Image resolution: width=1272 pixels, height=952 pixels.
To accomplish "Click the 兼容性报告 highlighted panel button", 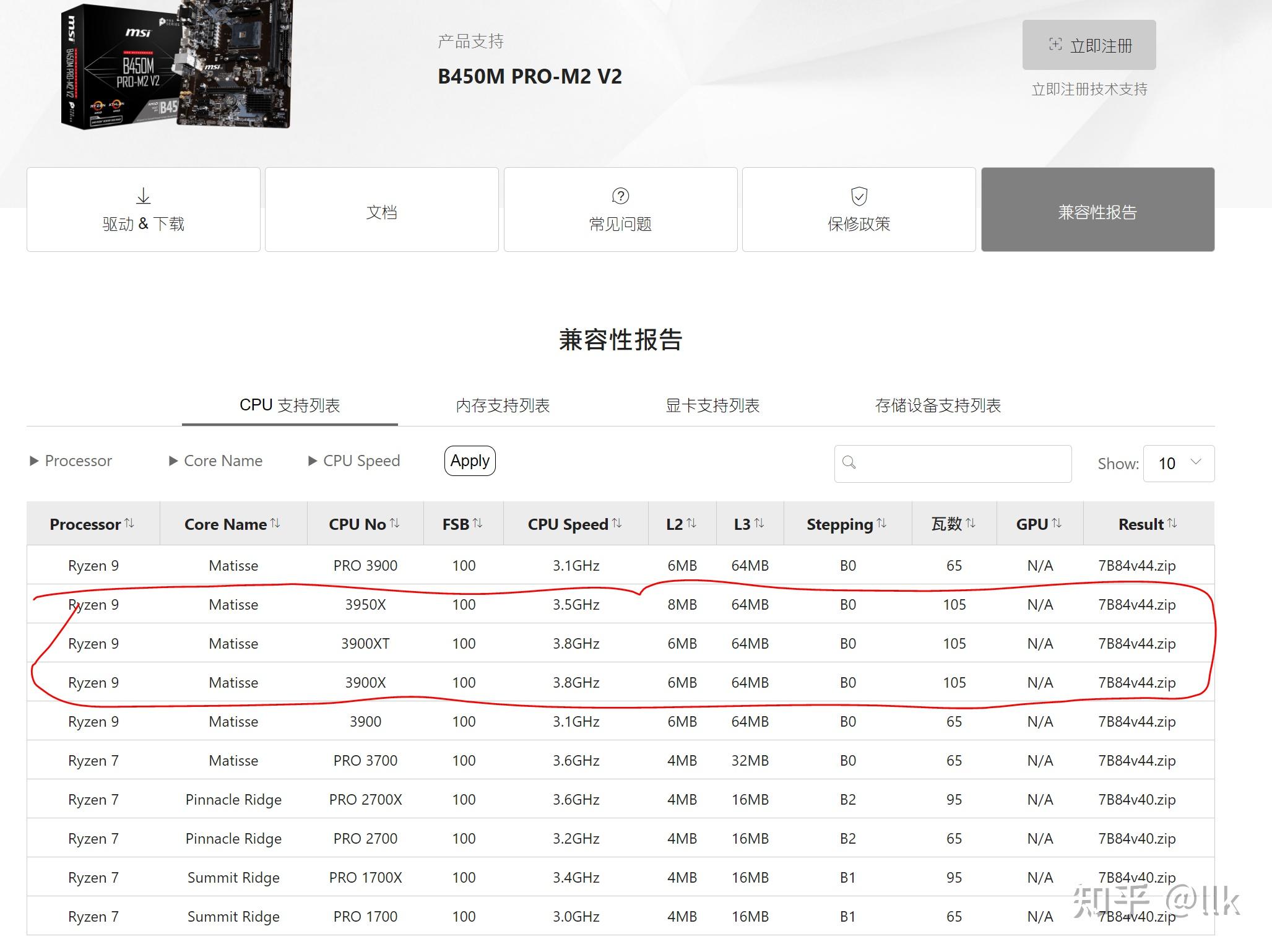I will [1097, 209].
